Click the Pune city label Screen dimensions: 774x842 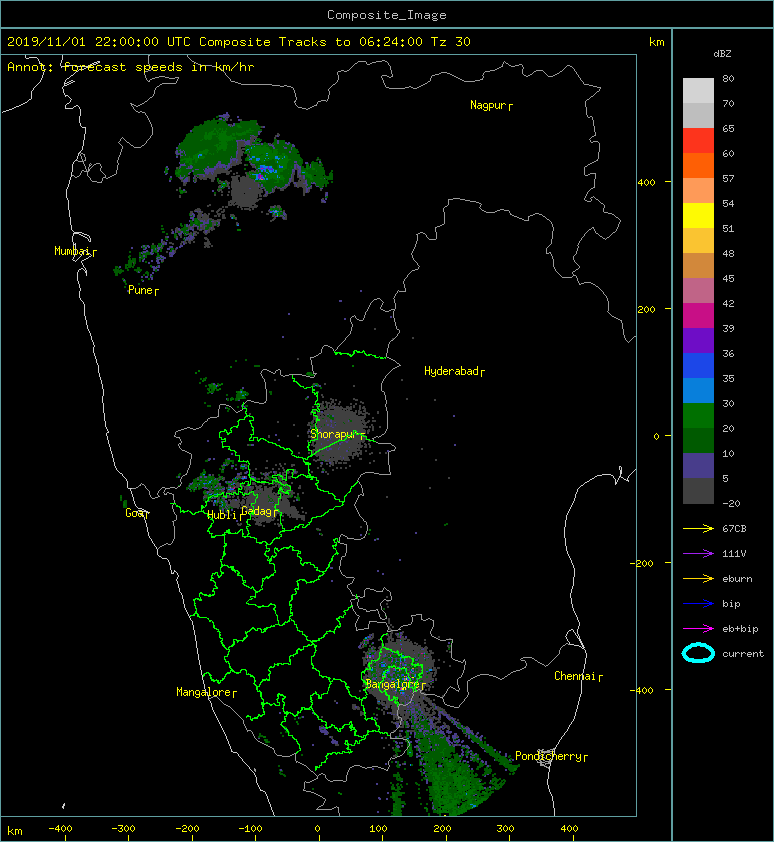pyautogui.click(x=143, y=290)
